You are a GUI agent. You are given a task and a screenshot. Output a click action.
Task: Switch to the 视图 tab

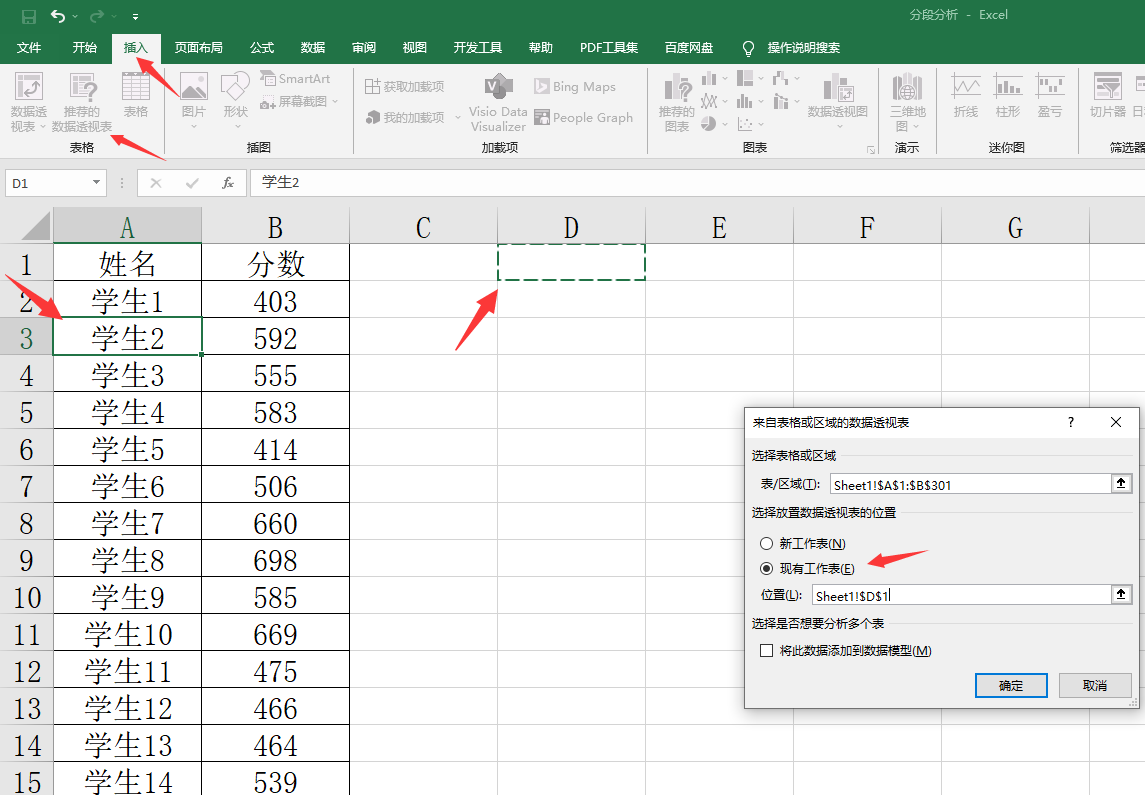pos(414,47)
